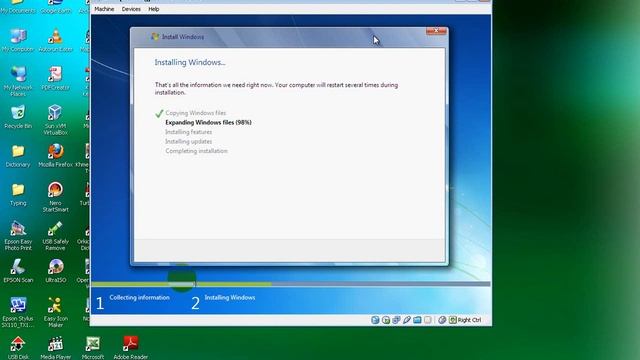Close the Install Windows dialog

pyautogui.click(x=436, y=31)
